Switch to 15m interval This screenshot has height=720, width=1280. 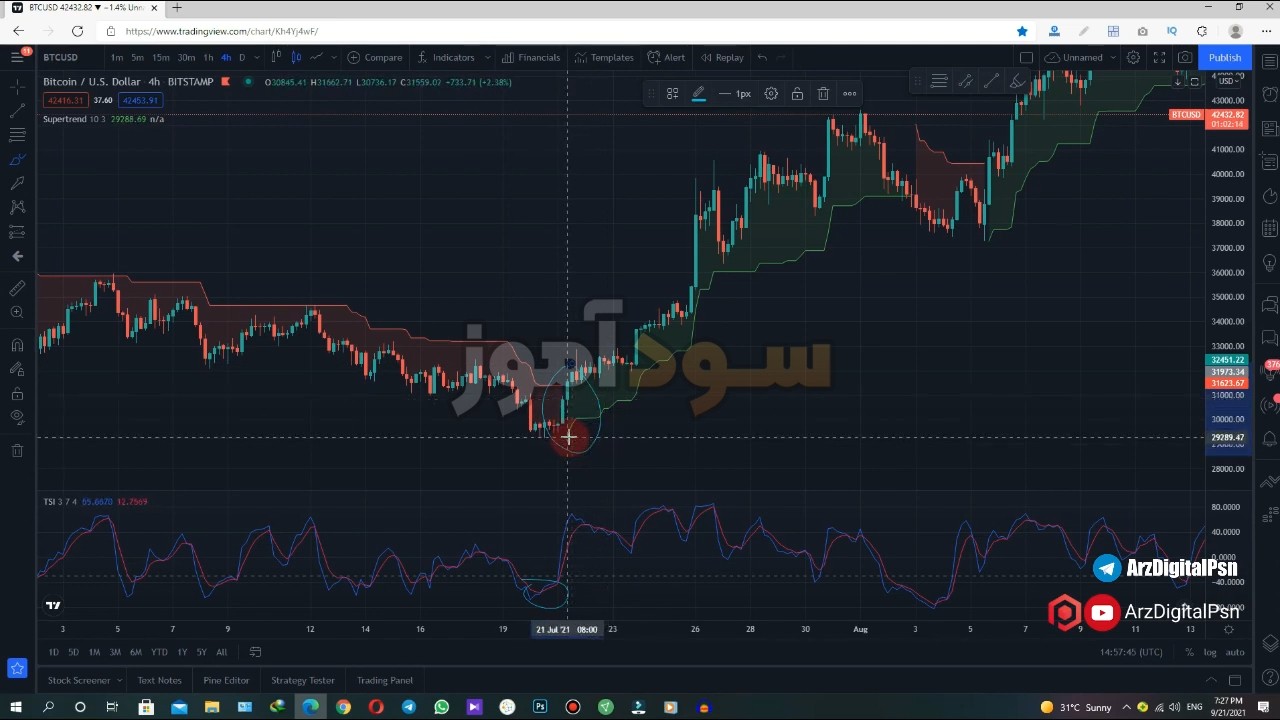coord(160,57)
